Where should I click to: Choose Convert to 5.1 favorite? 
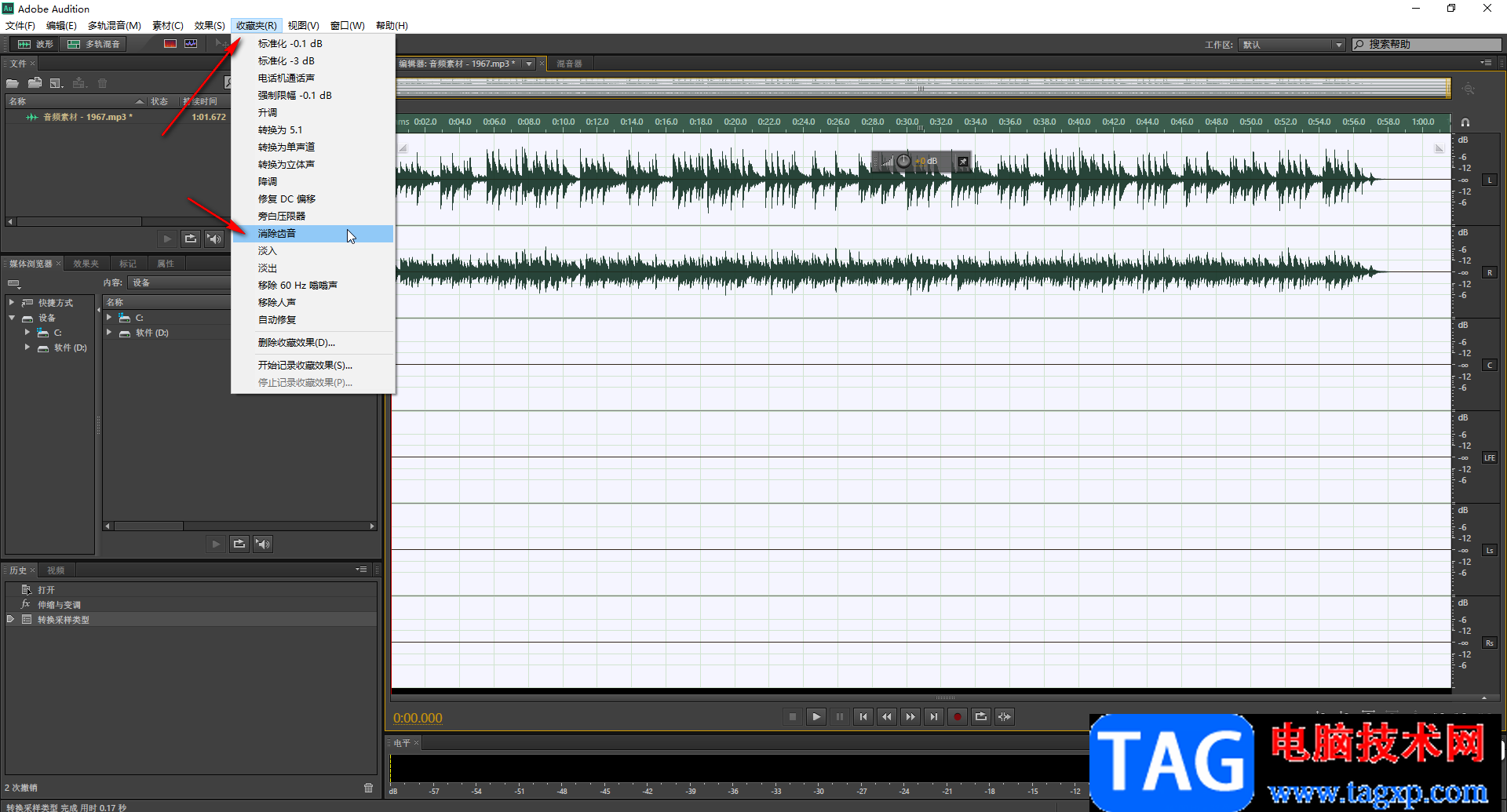313,129
